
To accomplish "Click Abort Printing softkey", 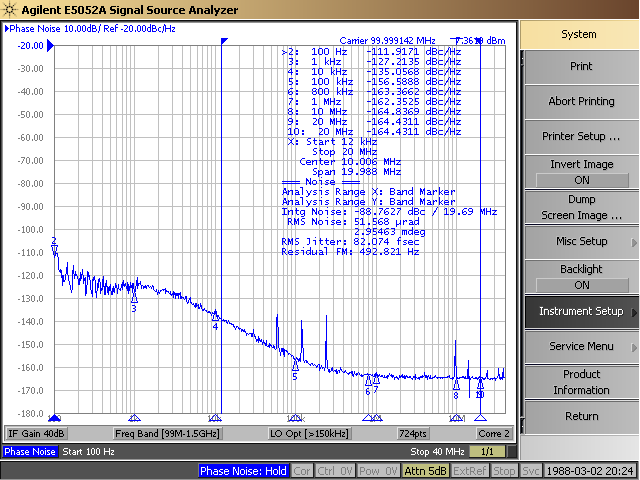I will [581, 102].
